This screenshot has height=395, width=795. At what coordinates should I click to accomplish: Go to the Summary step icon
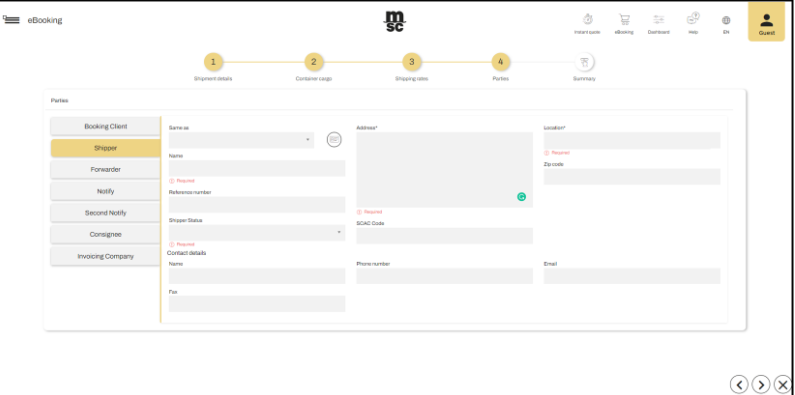(x=584, y=62)
